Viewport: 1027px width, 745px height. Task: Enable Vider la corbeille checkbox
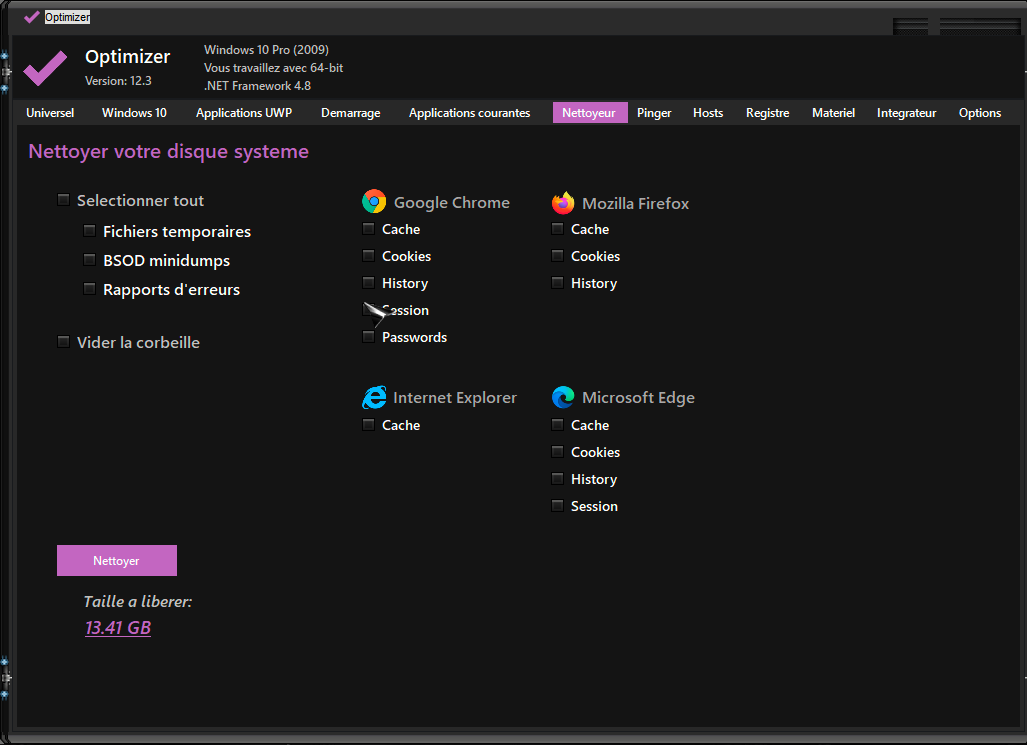(x=64, y=343)
